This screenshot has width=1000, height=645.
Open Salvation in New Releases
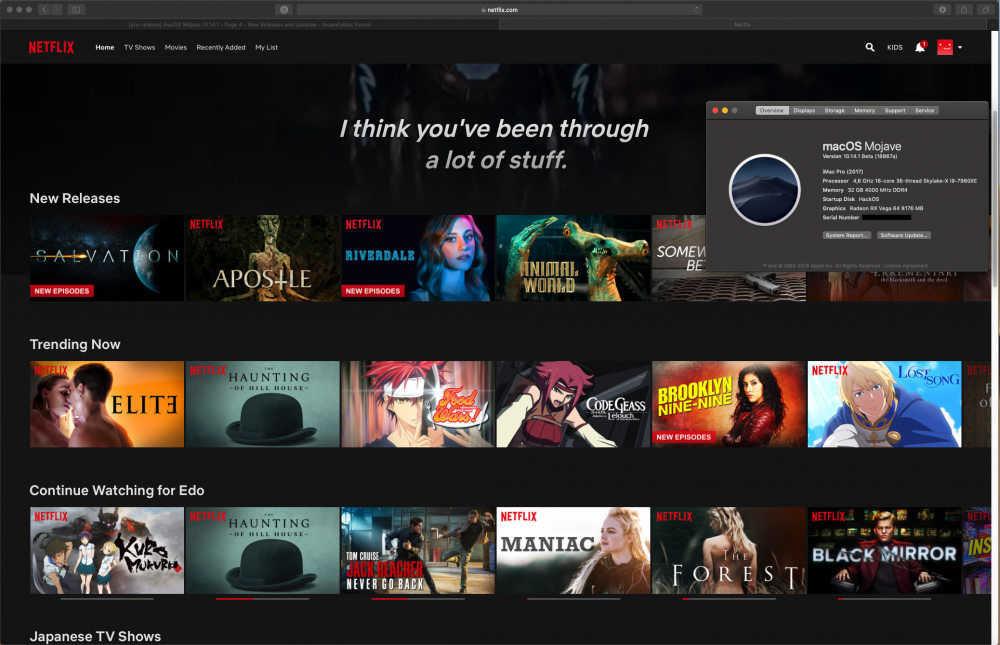pos(107,258)
